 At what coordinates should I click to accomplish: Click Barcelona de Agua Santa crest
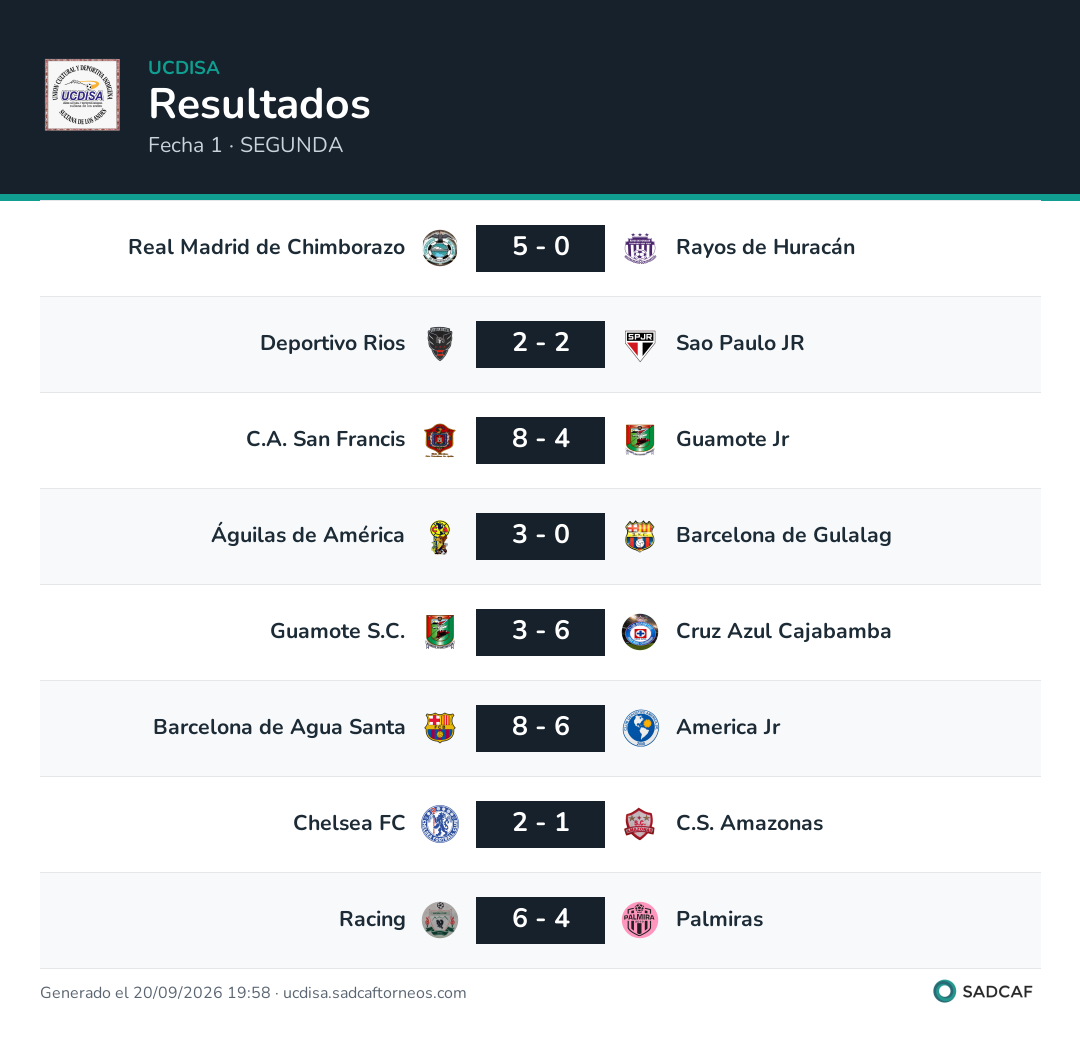[439, 728]
